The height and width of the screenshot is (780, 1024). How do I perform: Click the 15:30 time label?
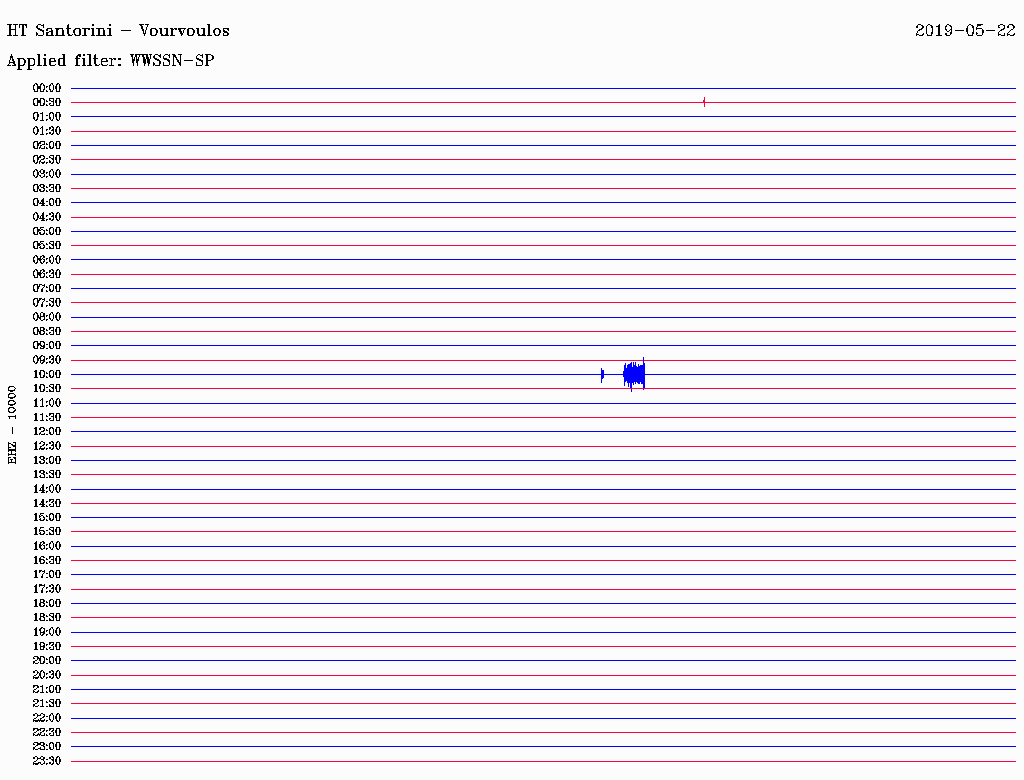click(x=47, y=532)
